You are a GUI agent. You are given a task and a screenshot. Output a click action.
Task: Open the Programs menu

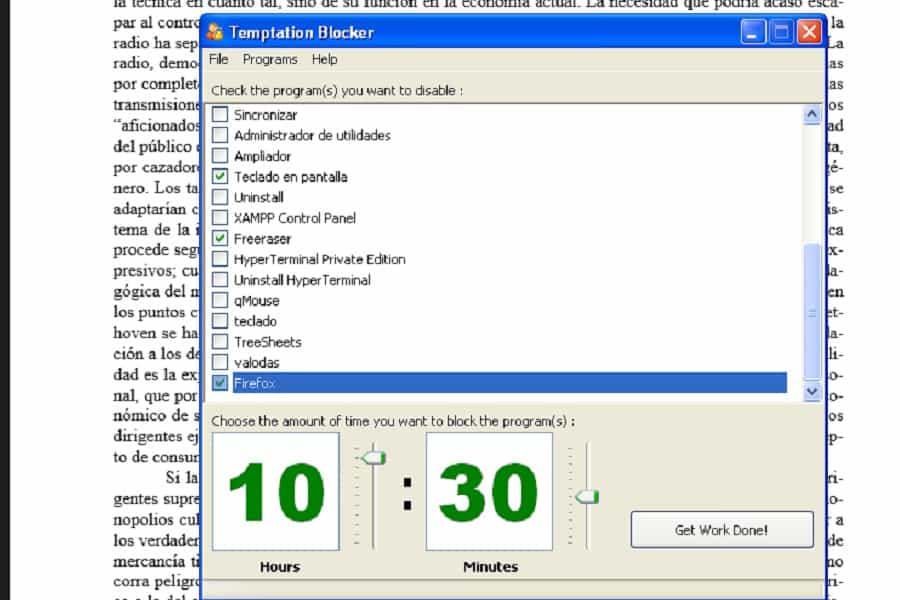270,59
